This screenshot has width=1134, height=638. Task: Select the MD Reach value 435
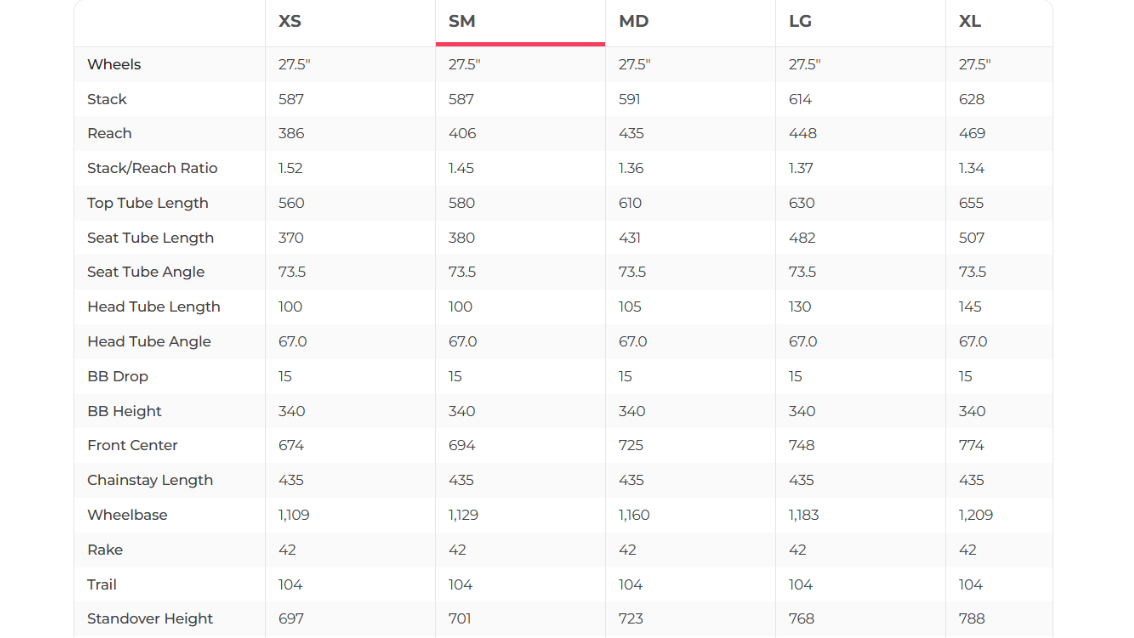point(632,133)
